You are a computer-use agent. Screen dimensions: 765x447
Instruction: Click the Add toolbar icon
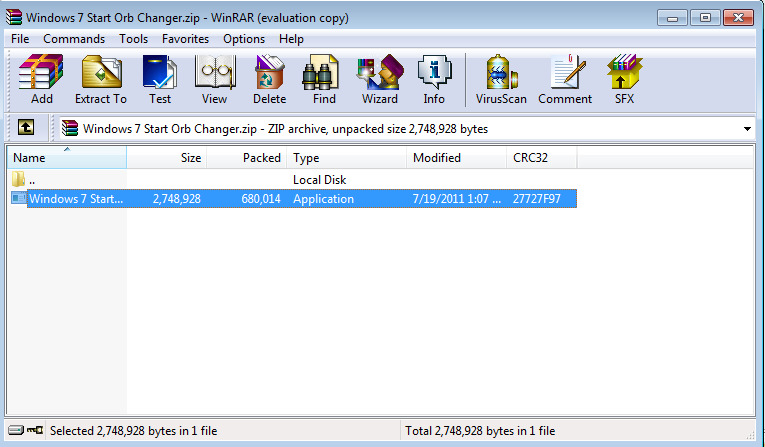(x=41, y=79)
